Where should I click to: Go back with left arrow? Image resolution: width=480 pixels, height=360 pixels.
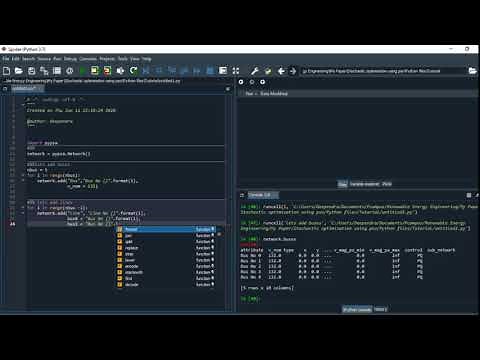(x=281, y=71)
